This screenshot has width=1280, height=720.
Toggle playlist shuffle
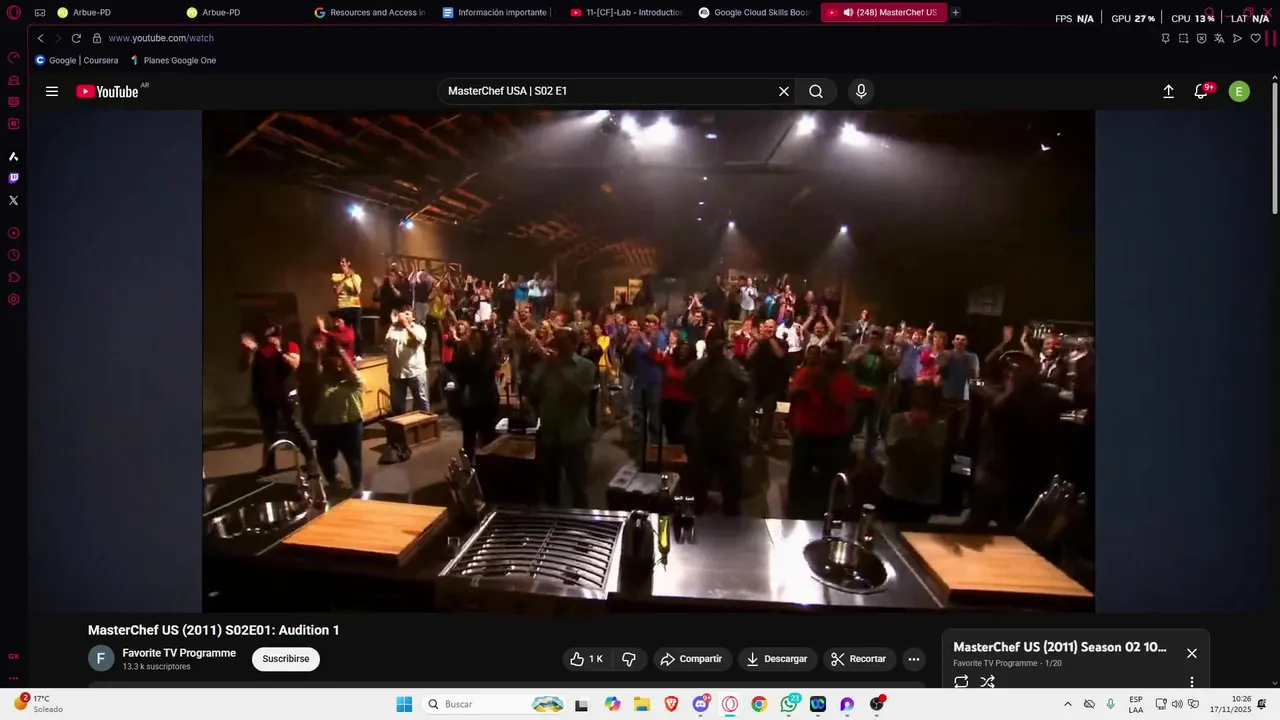click(988, 682)
